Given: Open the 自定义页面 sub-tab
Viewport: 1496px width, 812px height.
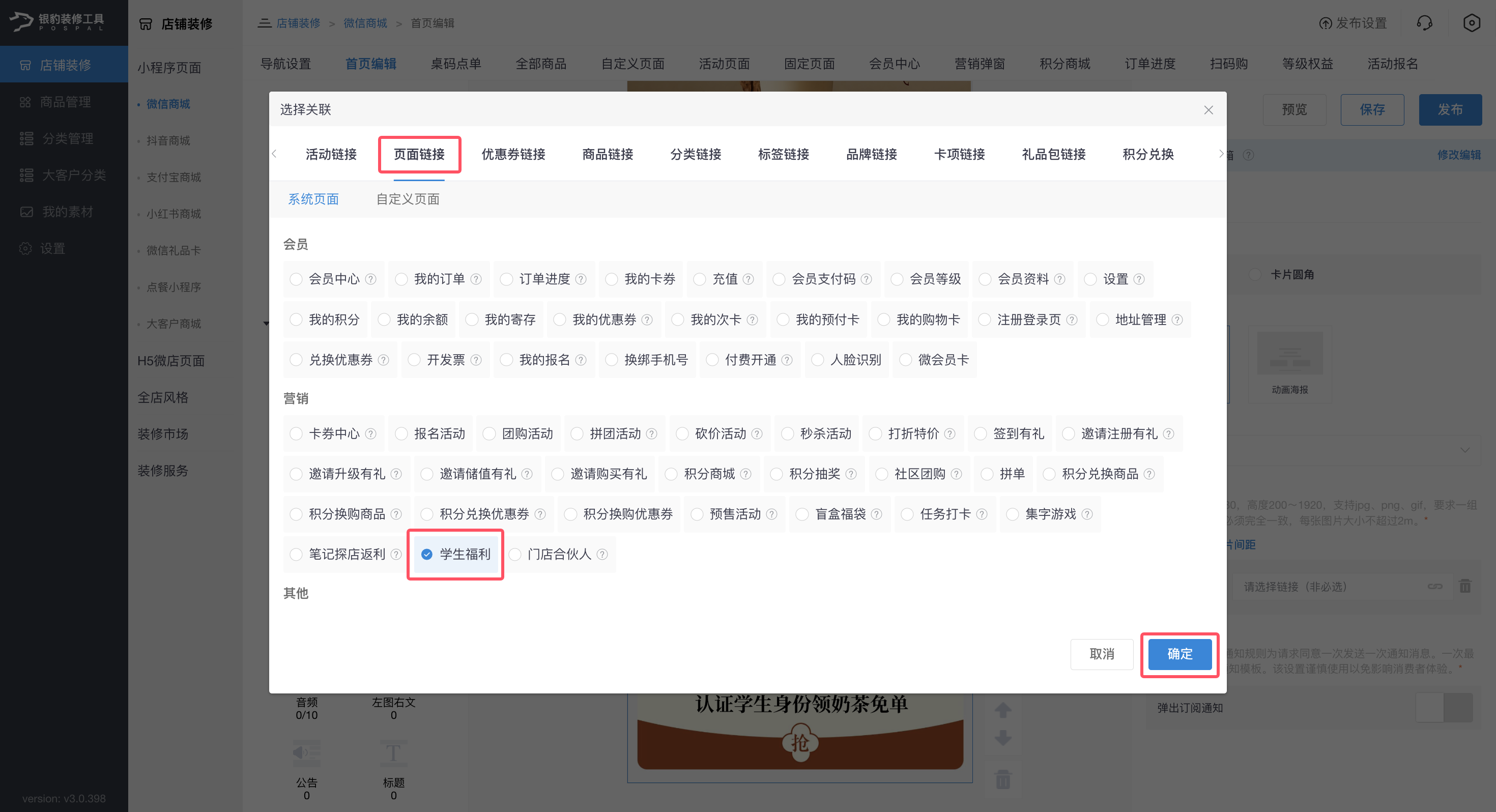Looking at the screenshot, I should coord(407,199).
